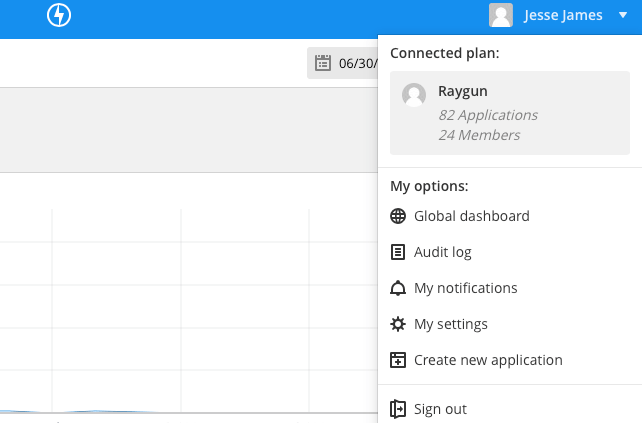Click the gear icon for My settings

398,324
